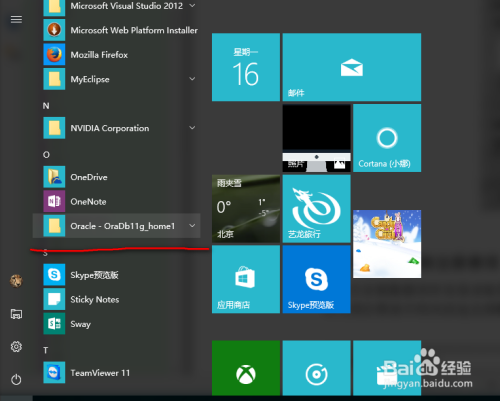Viewport: 500px width, 401px height.
Task: Click the Power button icon
Action: (x=16, y=379)
